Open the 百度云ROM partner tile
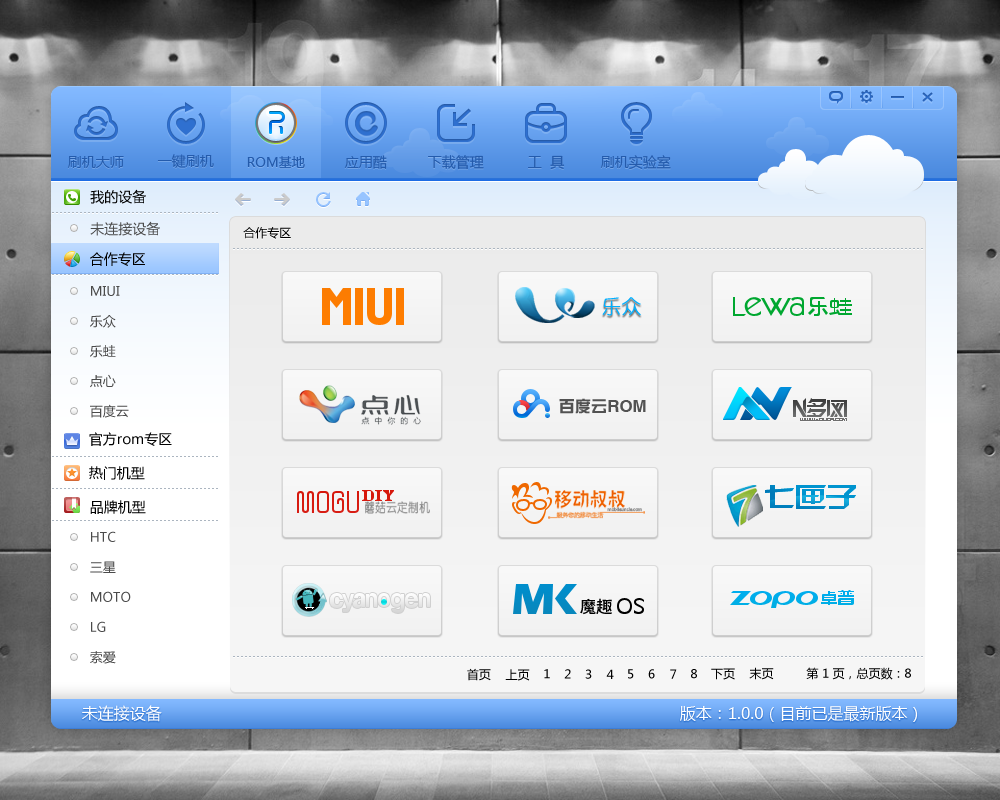The height and width of the screenshot is (800, 1000). tap(578, 405)
